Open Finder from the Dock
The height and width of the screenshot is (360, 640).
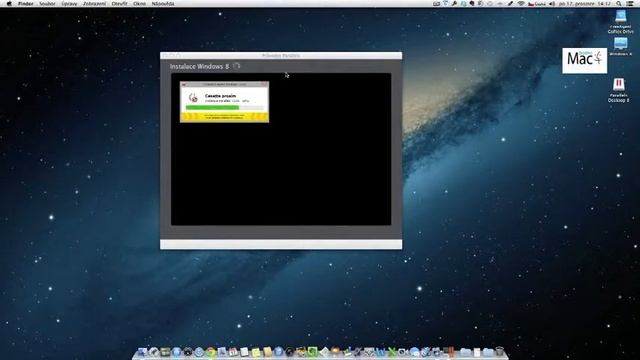pos(142,352)
